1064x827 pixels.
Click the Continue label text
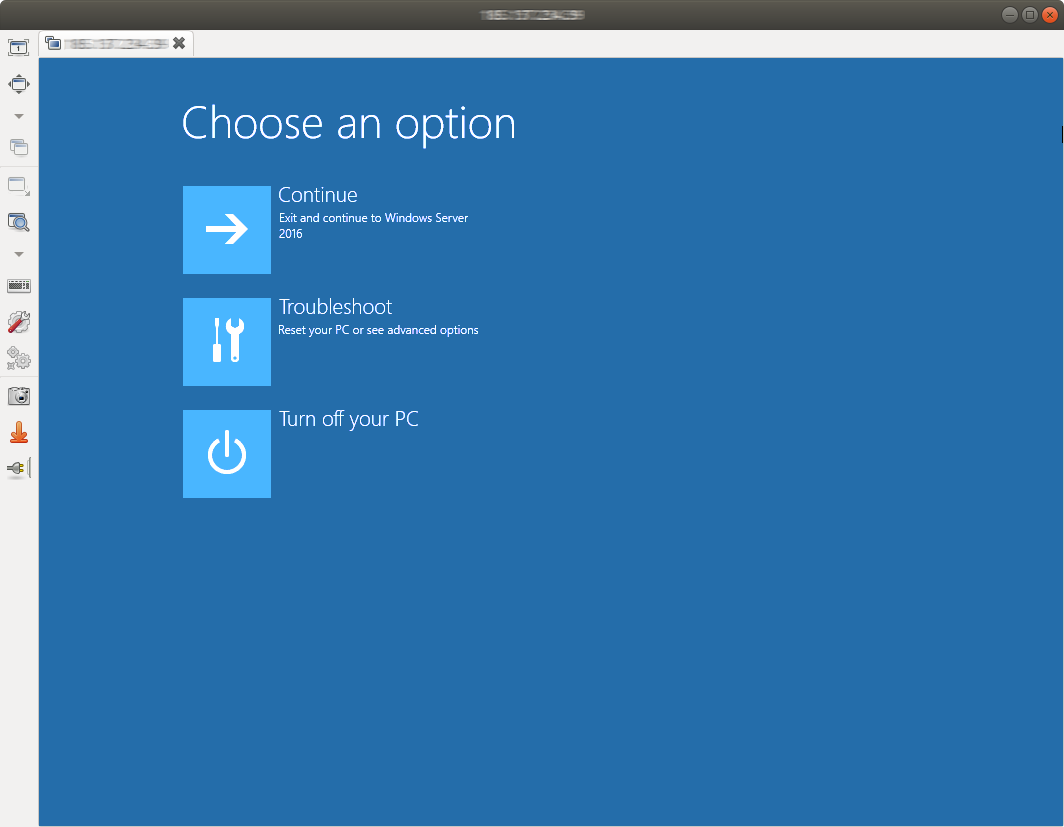pyautogui.click(x=318, y=195)
